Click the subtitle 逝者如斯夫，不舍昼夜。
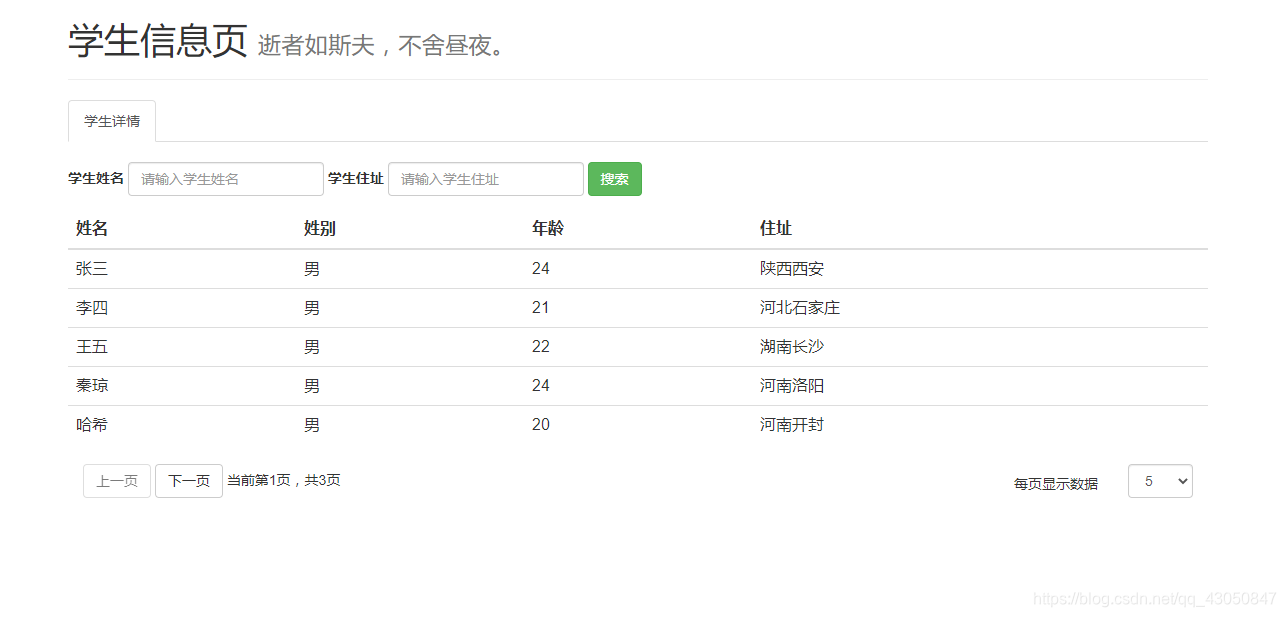This screenshot has height=617, width=1286. (x=383, y=46)
